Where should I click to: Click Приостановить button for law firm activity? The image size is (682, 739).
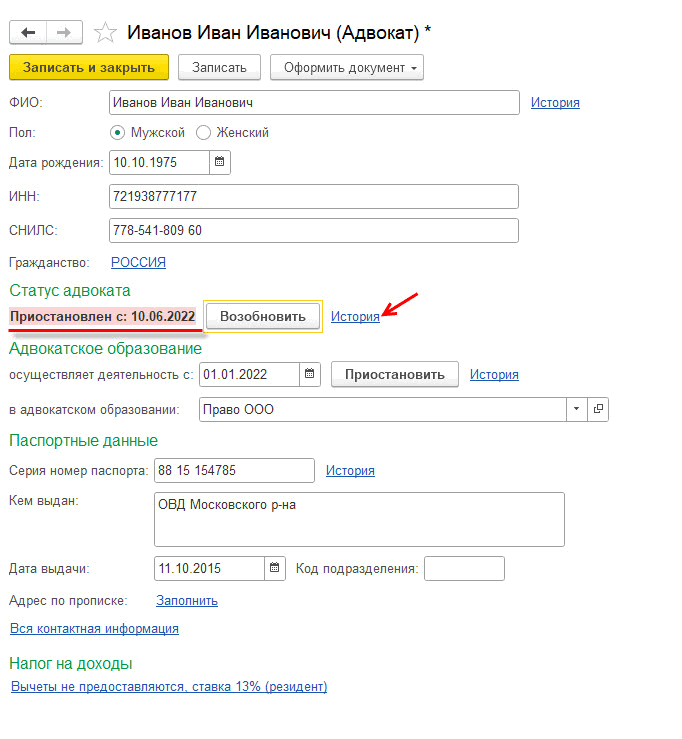tap(394, 375)
